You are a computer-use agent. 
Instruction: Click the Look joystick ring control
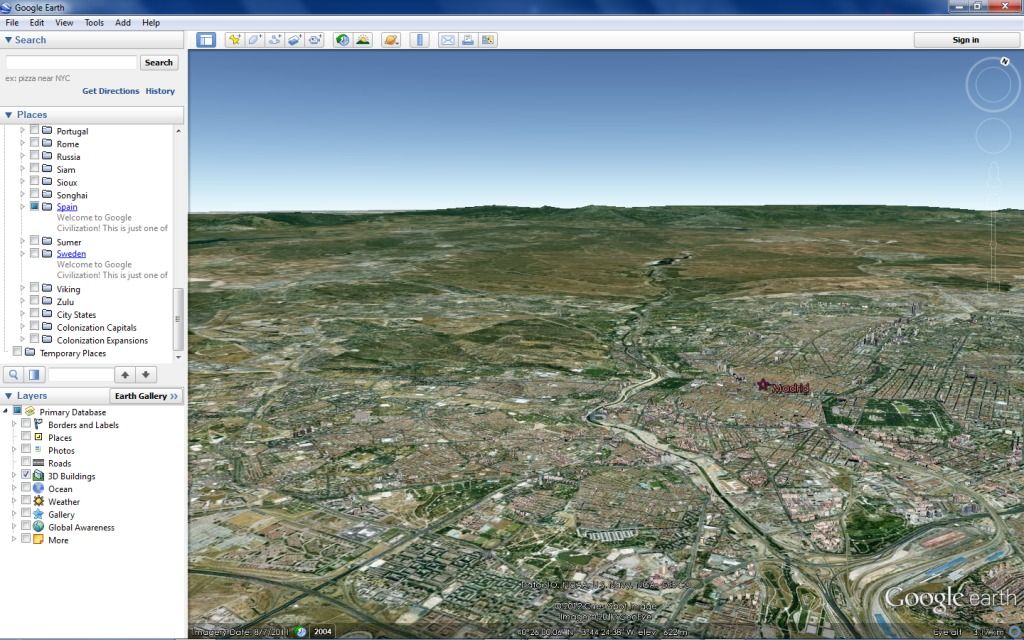click(993, 84)
